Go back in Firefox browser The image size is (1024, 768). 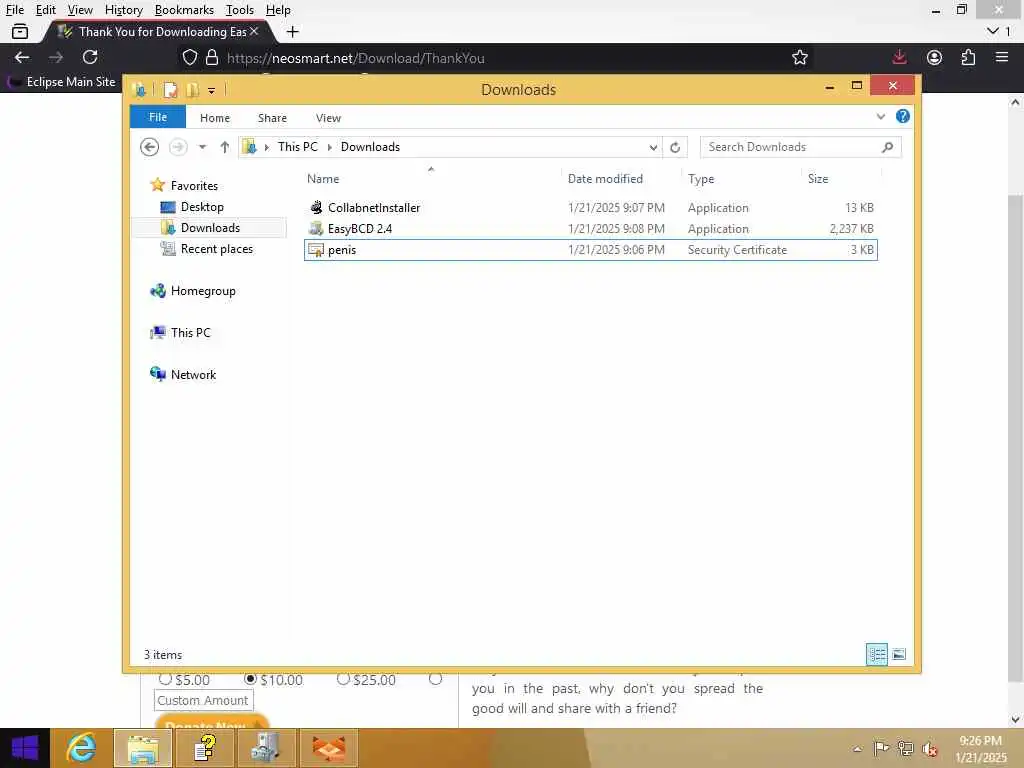22,57
